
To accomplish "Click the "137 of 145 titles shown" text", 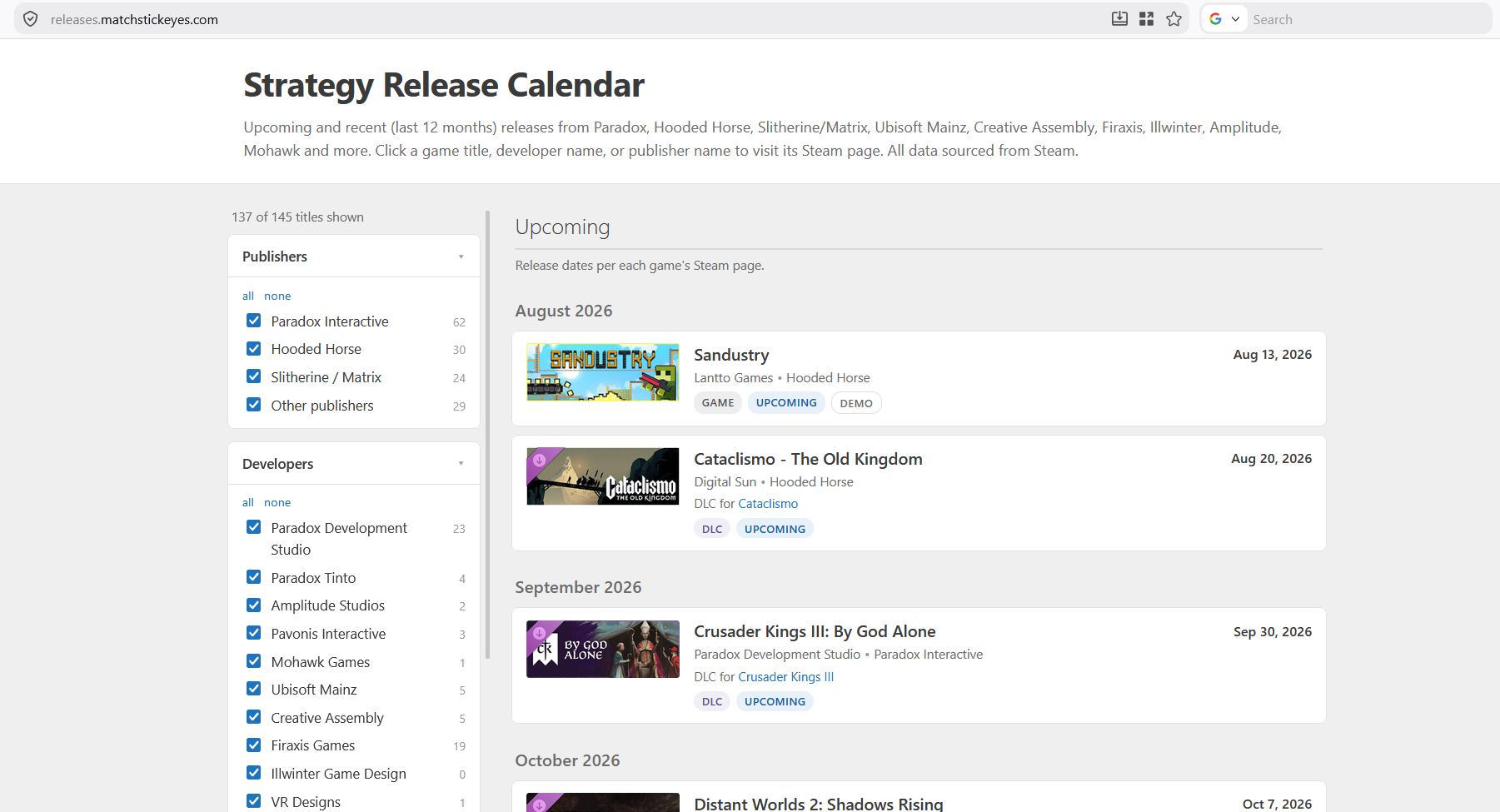I will point(297,217).
